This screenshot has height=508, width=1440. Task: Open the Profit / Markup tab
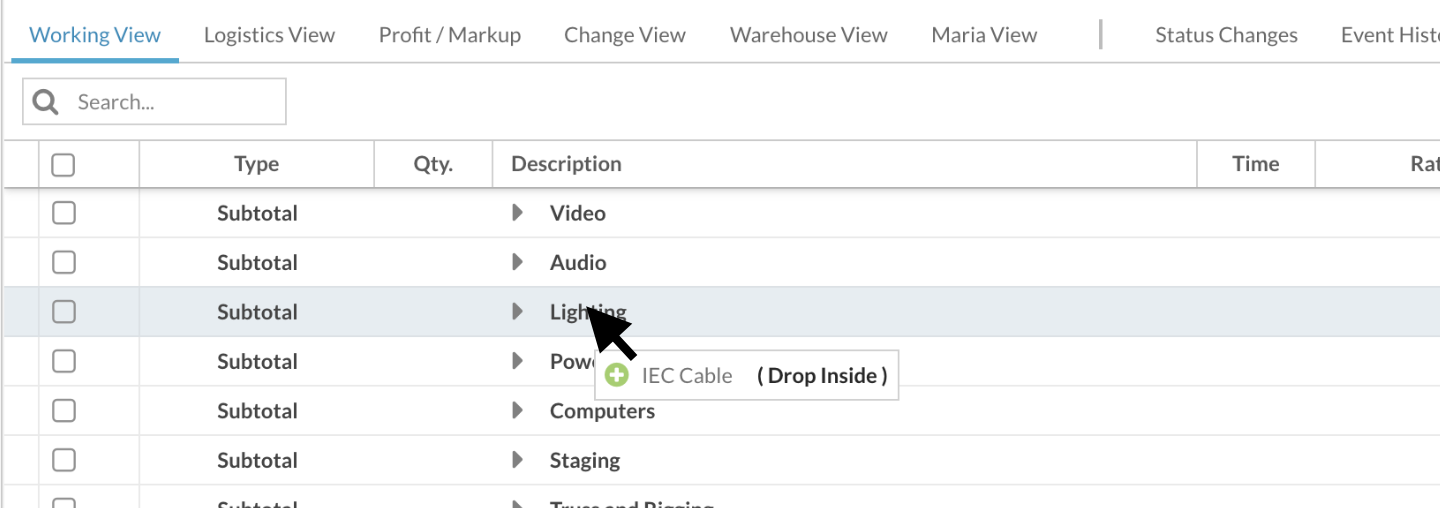click(x=450, y=35)
